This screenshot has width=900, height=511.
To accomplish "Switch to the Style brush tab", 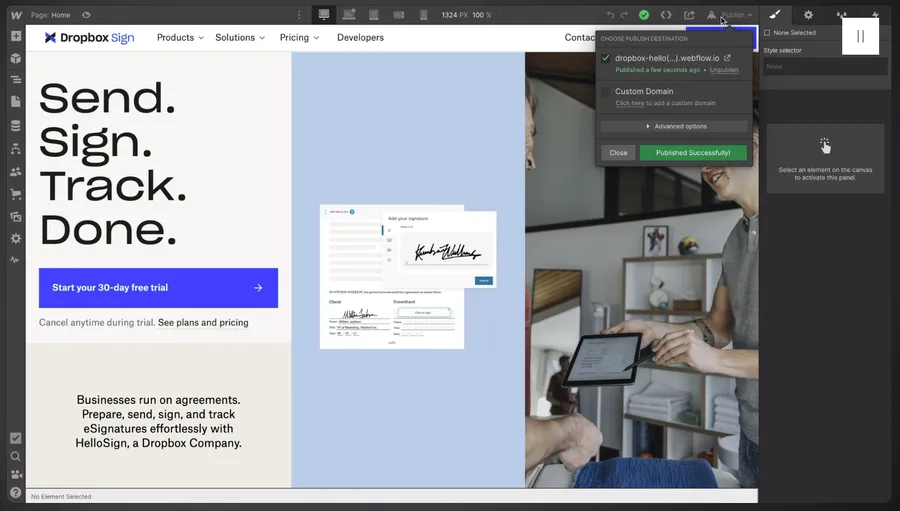I will (775, 15).
